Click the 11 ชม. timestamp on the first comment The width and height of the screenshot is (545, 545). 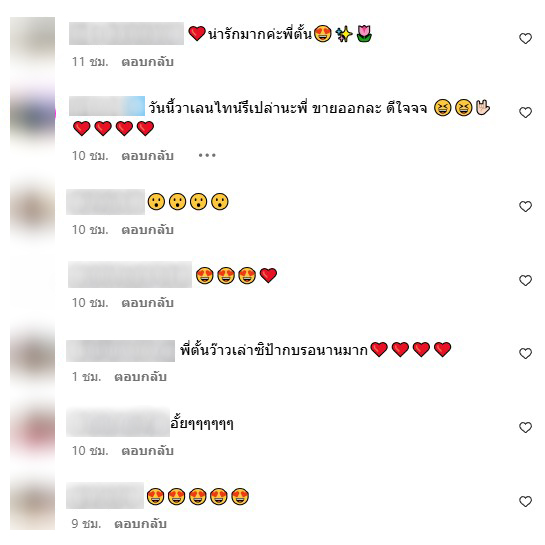(x=90, y=62)
